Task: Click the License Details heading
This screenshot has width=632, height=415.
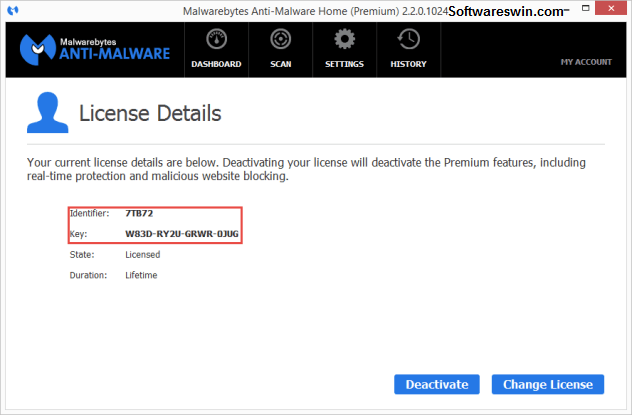Action: point(150,113)
